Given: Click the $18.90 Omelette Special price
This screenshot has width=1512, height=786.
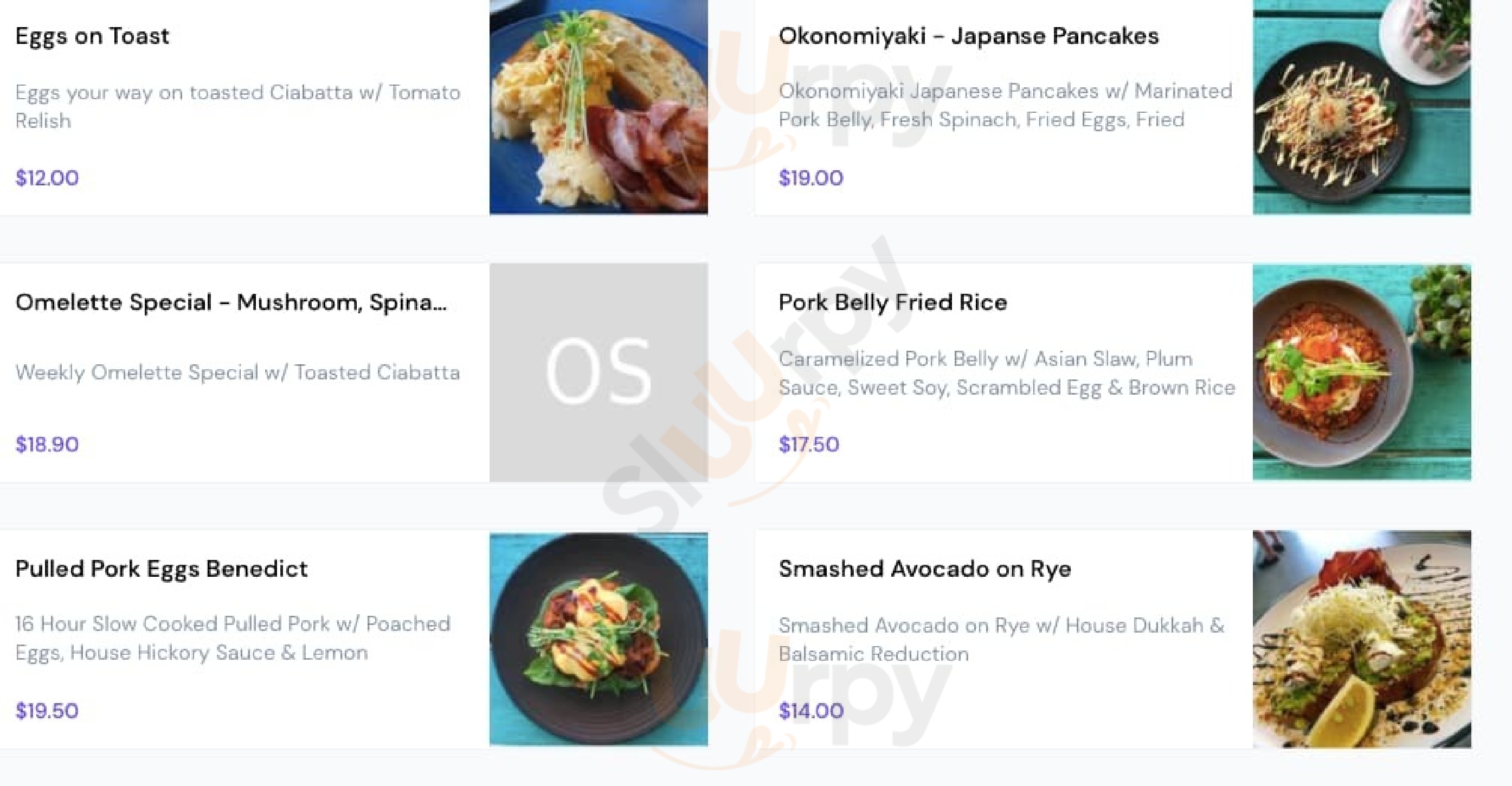Looking at the screenshot, I should [x=47, y=444].
